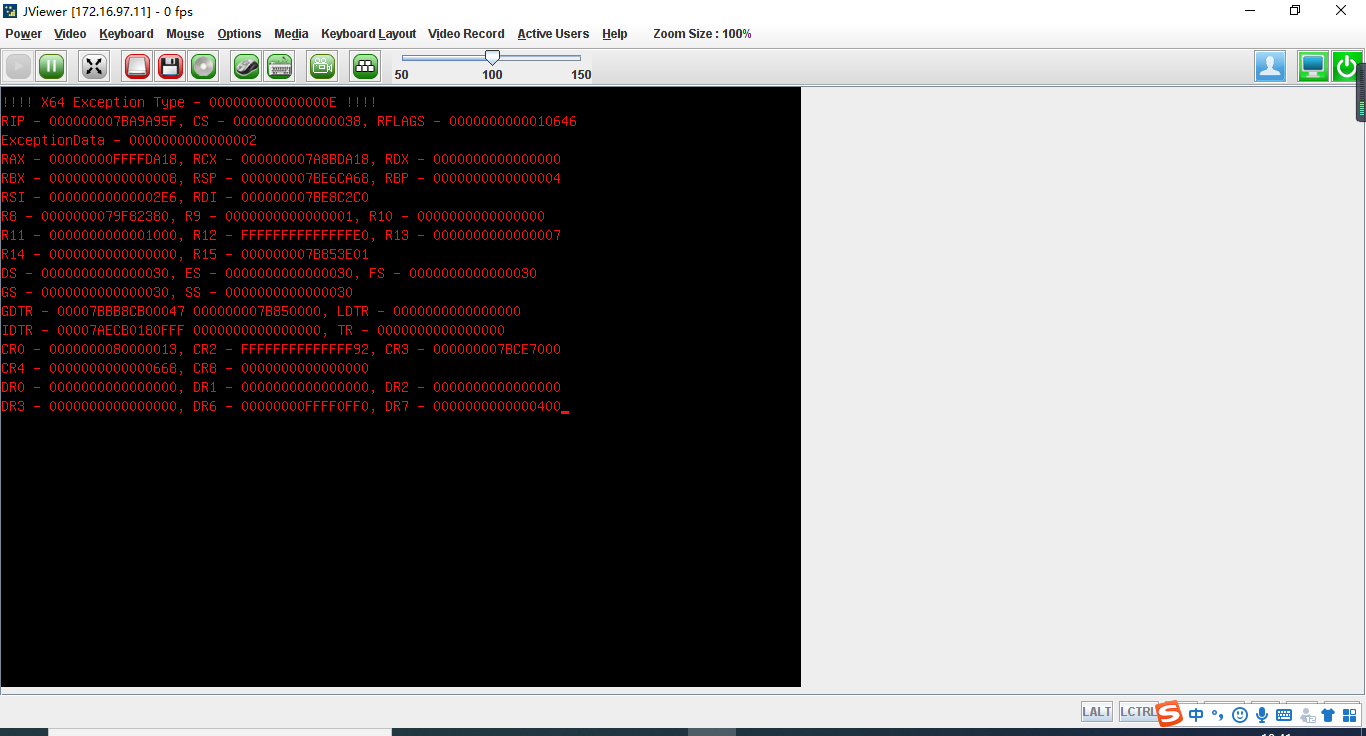Click the 'ExceptionData' line in console
The image size is (1366, 736).
click(x=129, y=140)
